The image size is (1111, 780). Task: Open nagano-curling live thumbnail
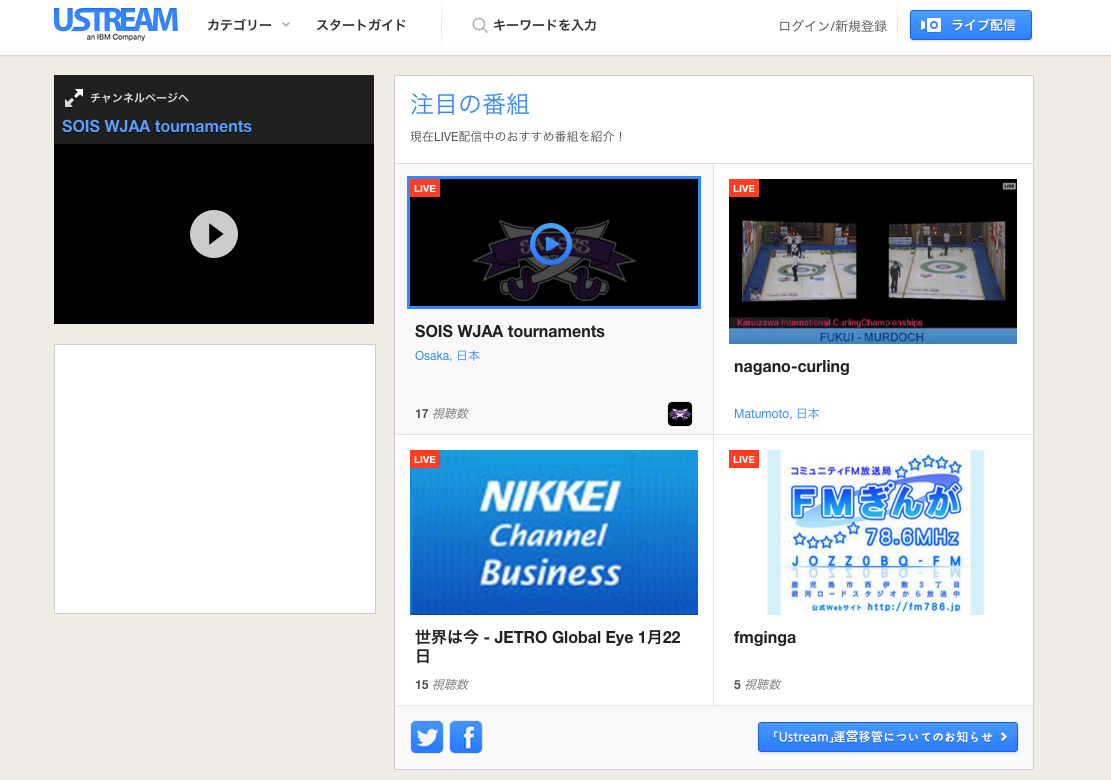tap(872, 261)
